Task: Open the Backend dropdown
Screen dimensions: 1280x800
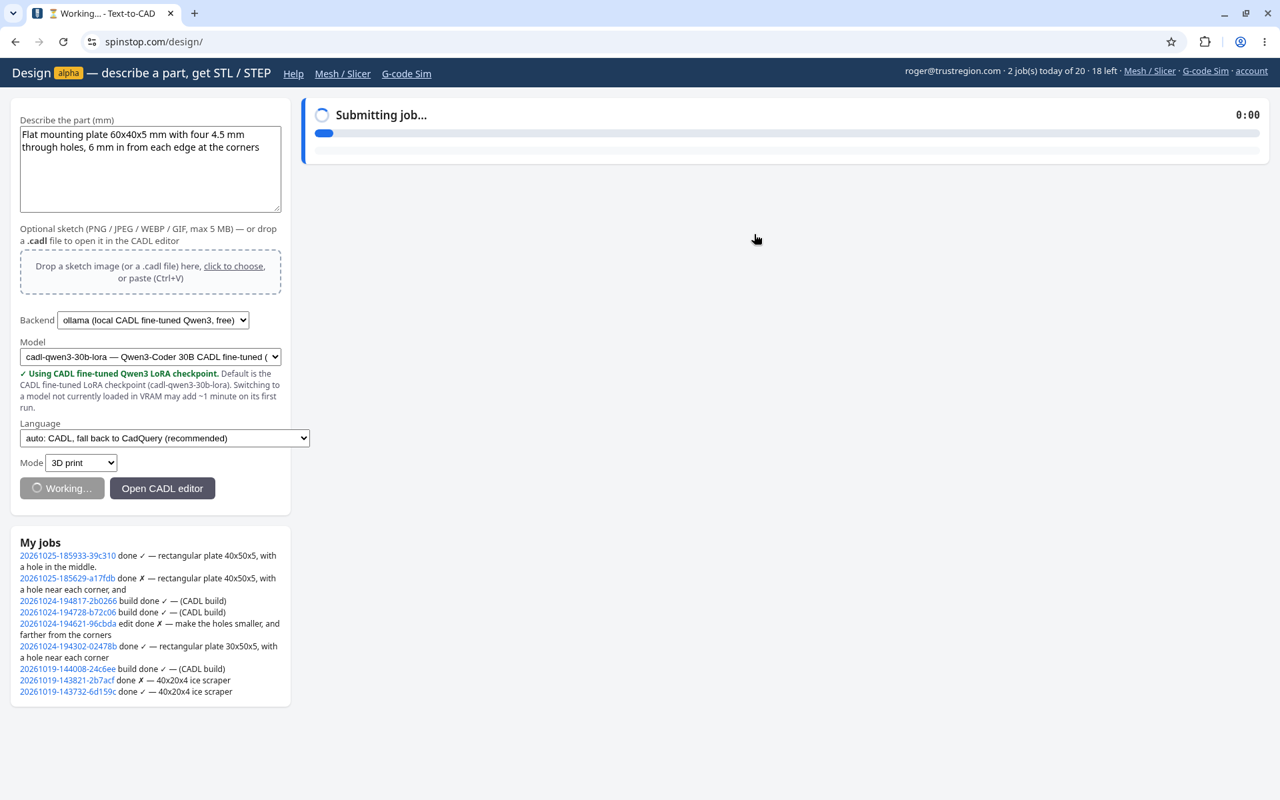Action: click(153, 320)
